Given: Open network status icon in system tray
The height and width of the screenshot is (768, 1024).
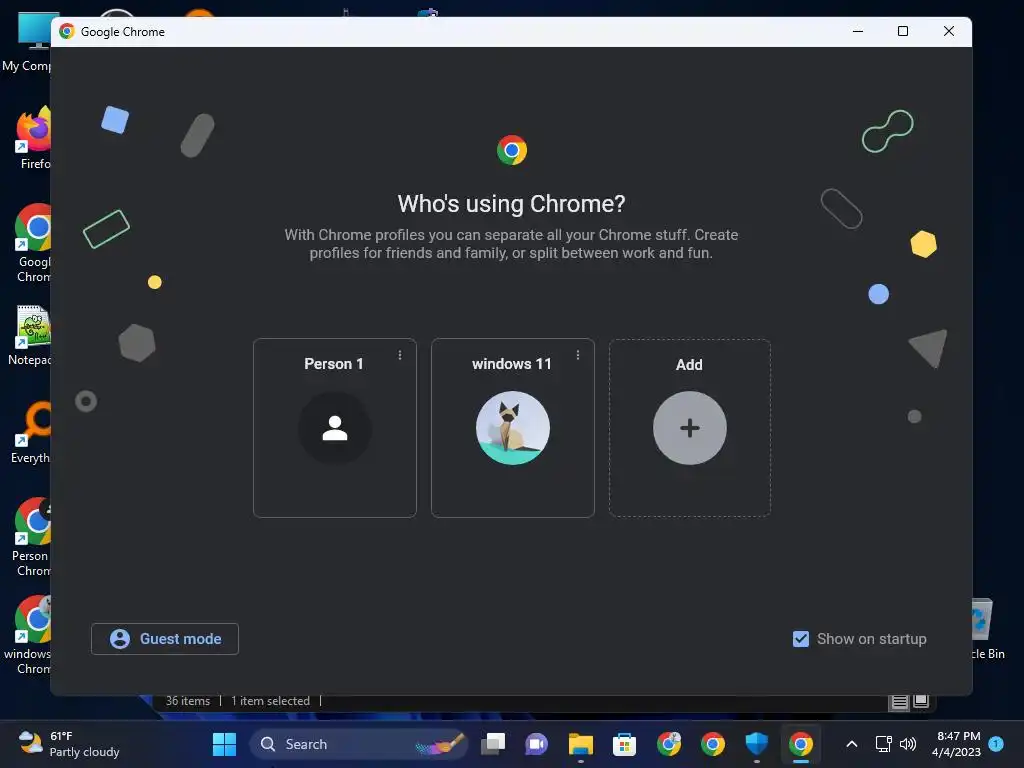Looking at the screenshot, I should coord(884,744).
